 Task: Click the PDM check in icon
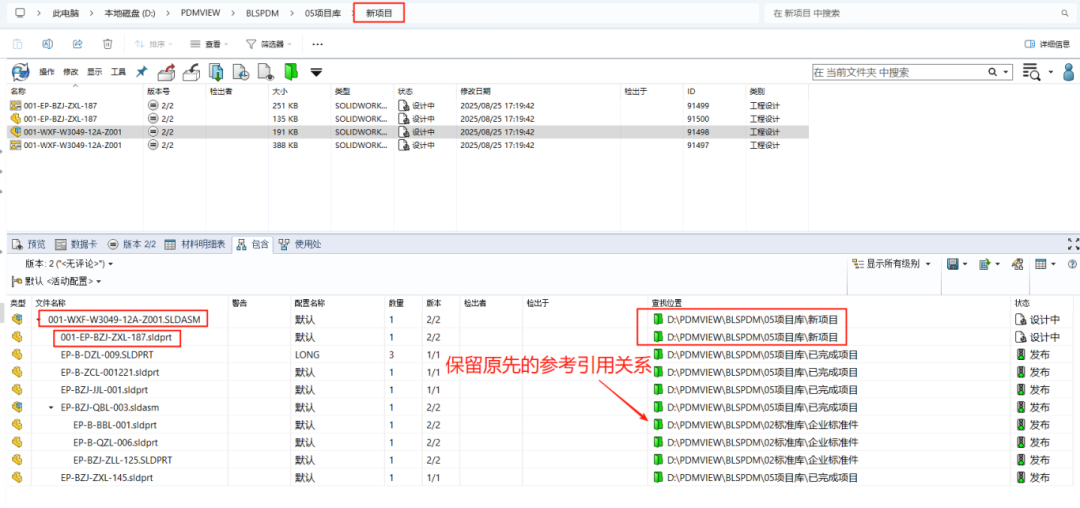click(x=191, y=72)
